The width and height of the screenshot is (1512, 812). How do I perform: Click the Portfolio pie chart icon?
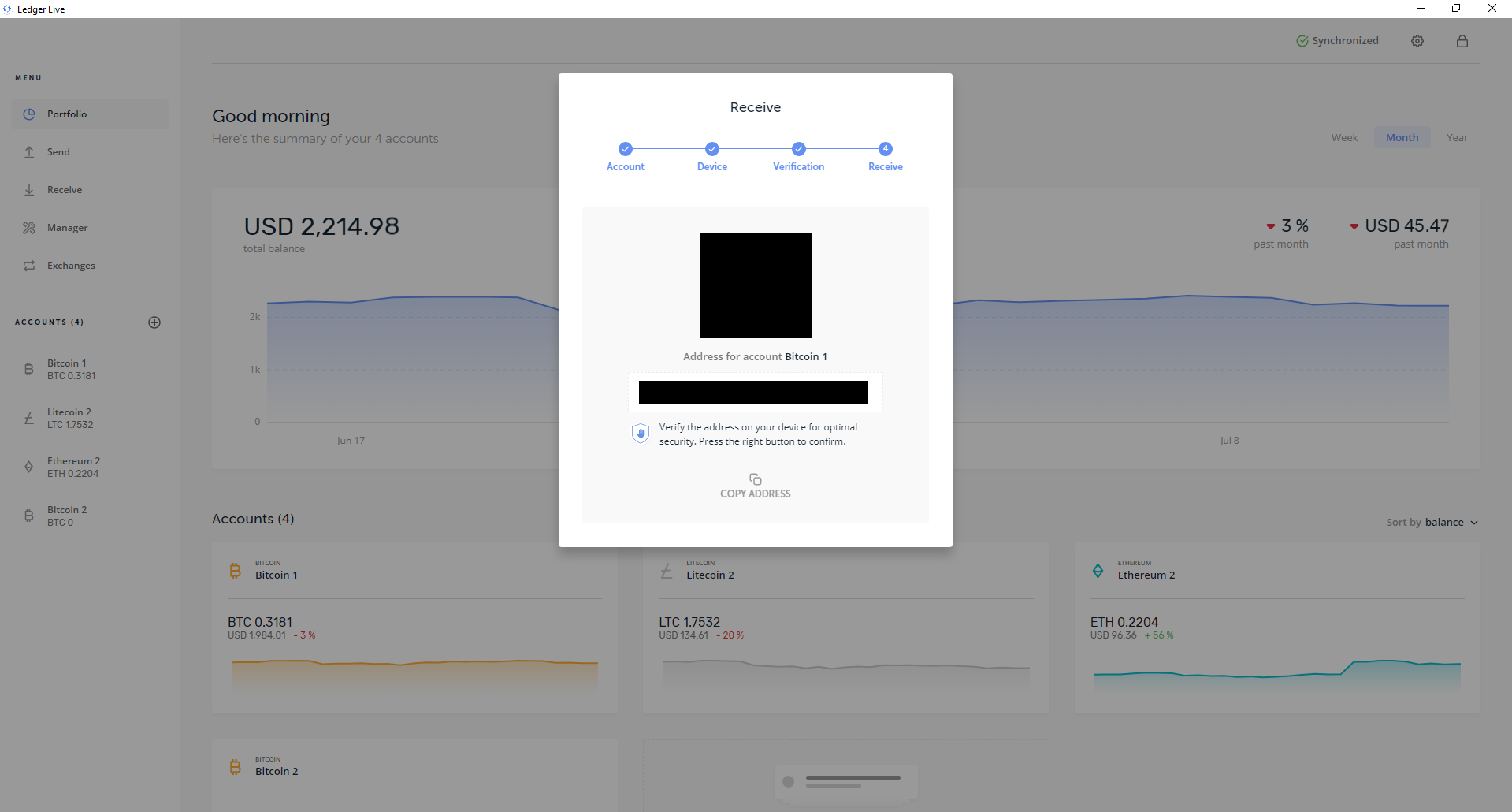pos(29,114)
